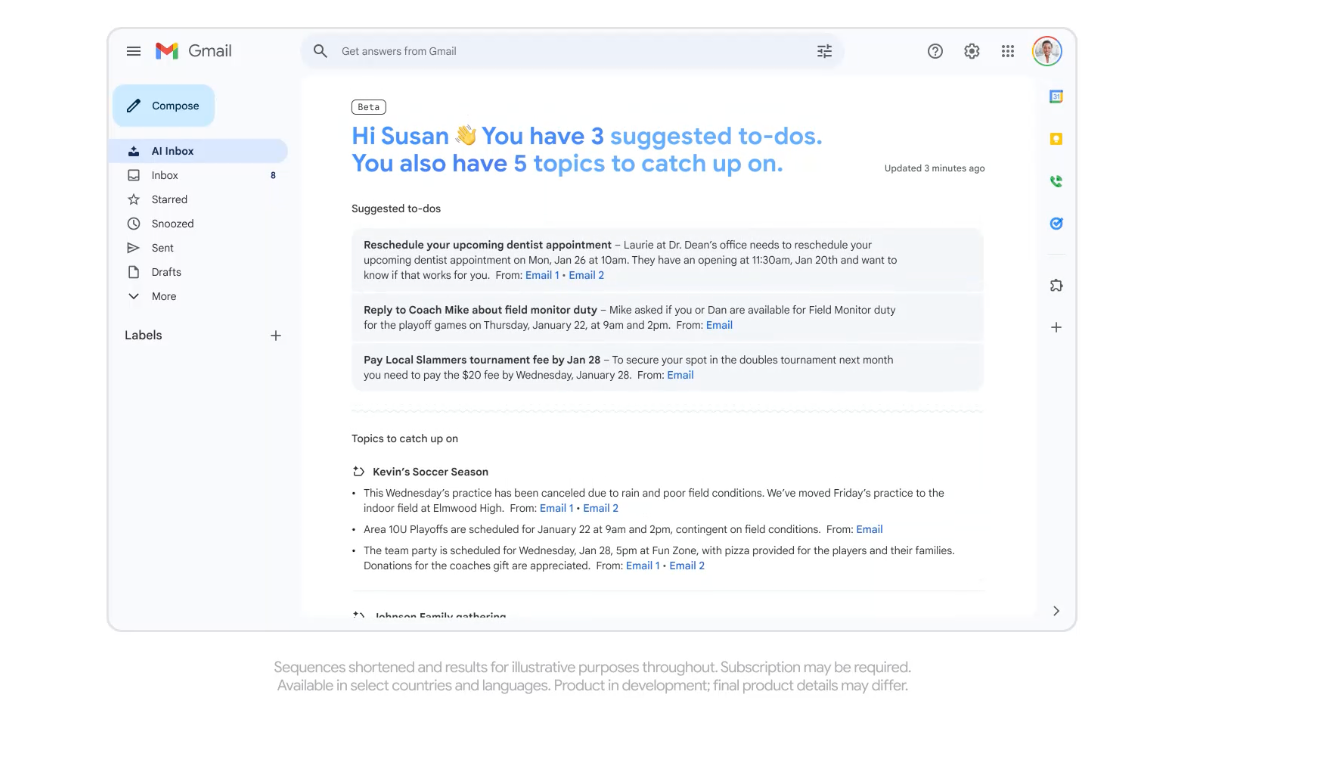Screen dimensions: 1326x762
Task: Click the search magnifier icon
Action: [320, 51]
